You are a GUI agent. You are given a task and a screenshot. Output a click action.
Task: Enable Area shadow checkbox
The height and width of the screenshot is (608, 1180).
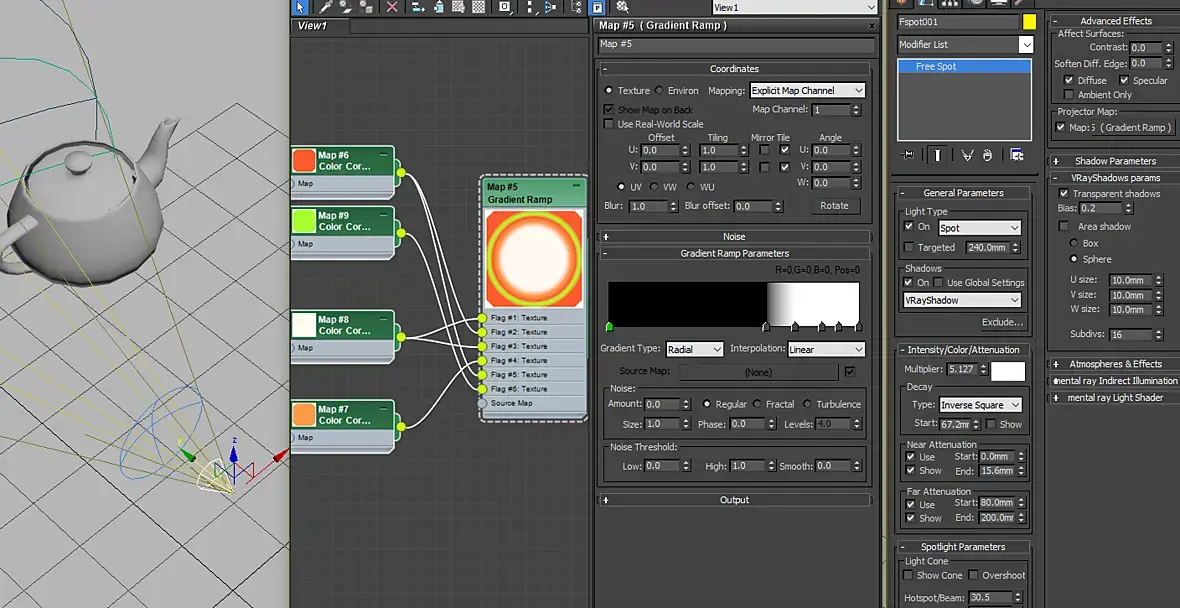point(1064,226)
